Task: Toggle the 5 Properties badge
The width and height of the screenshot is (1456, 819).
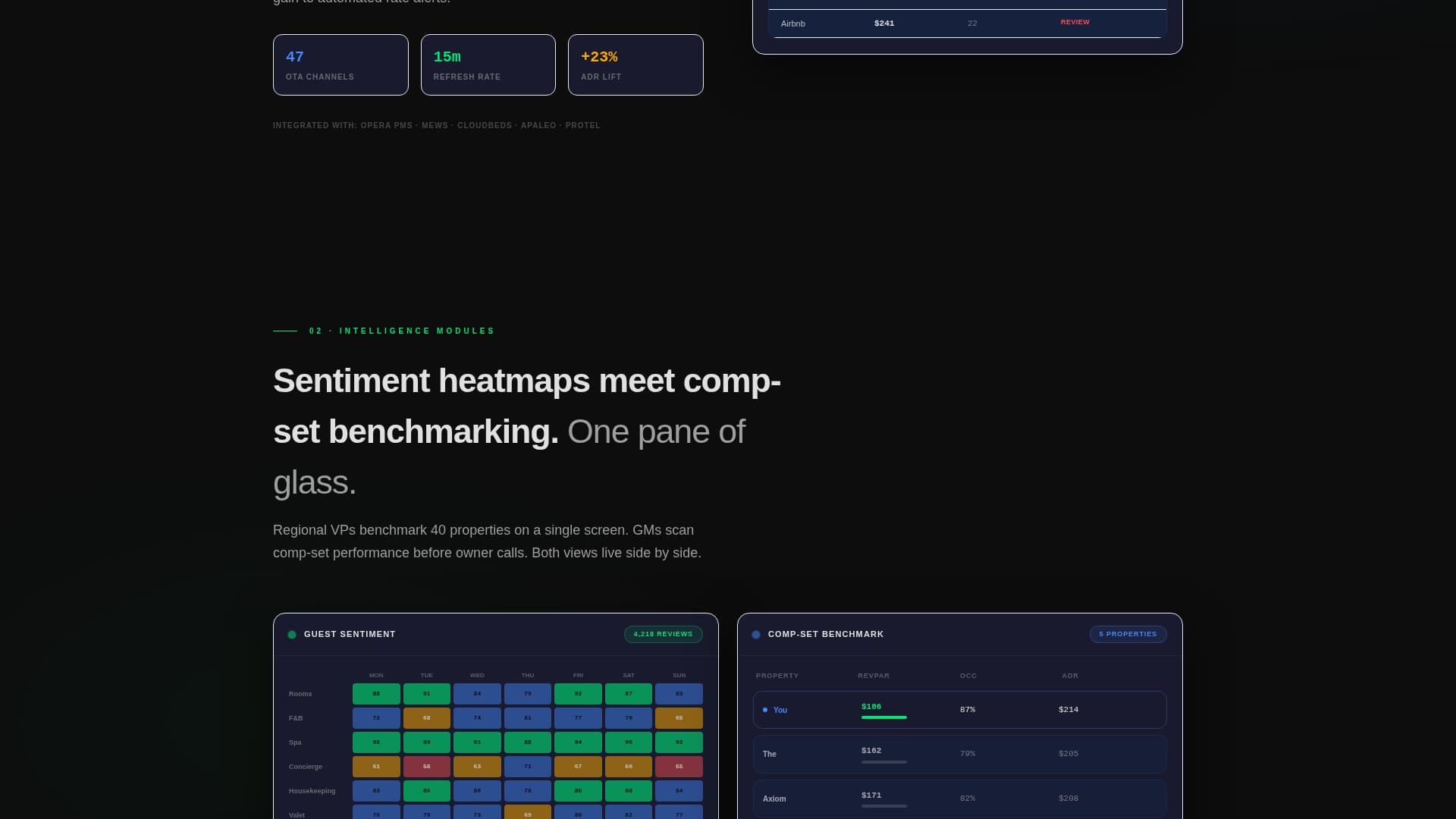Action: pos(1128,634)
